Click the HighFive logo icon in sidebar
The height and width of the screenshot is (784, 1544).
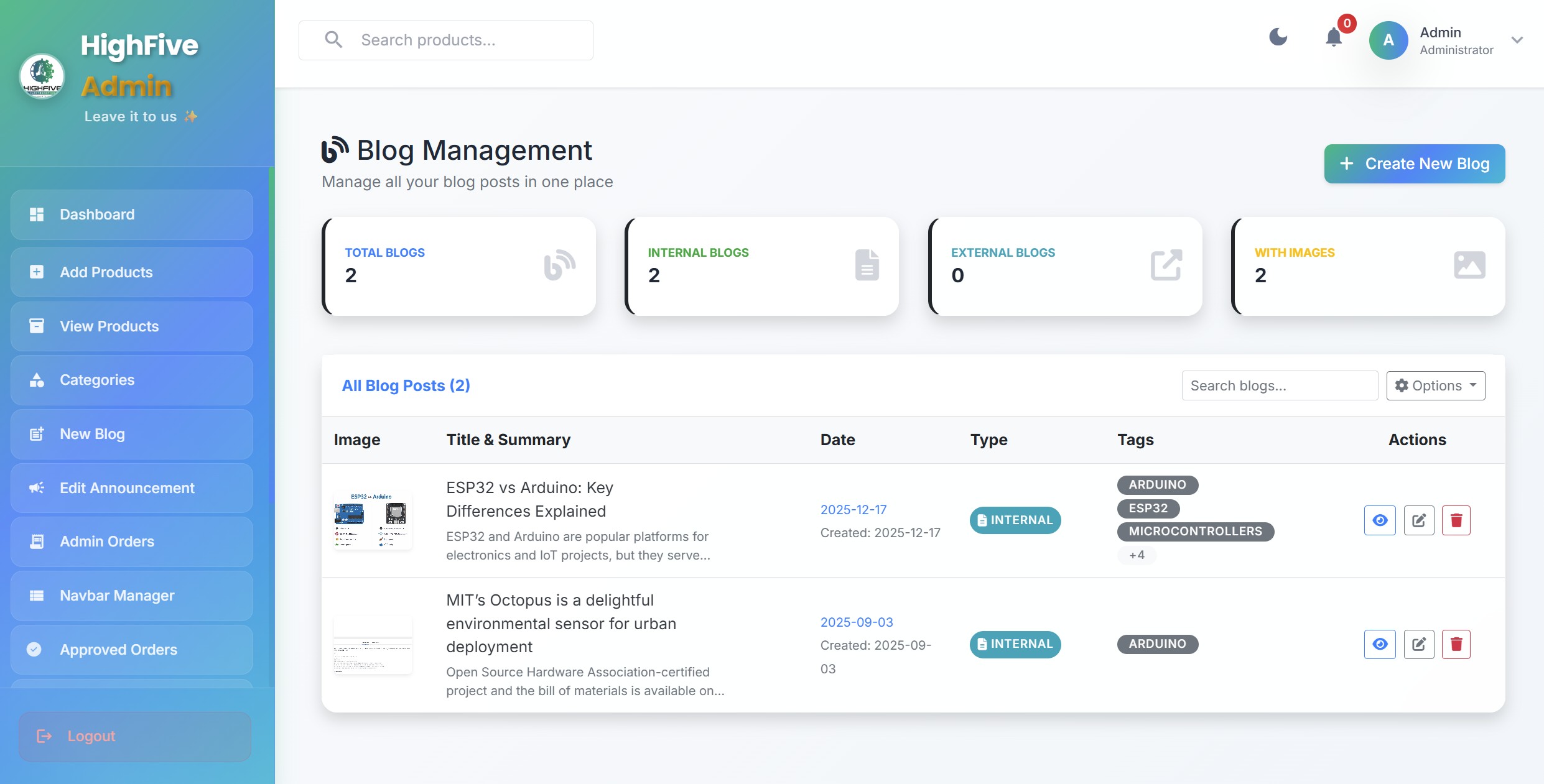[x=42, y=76]
